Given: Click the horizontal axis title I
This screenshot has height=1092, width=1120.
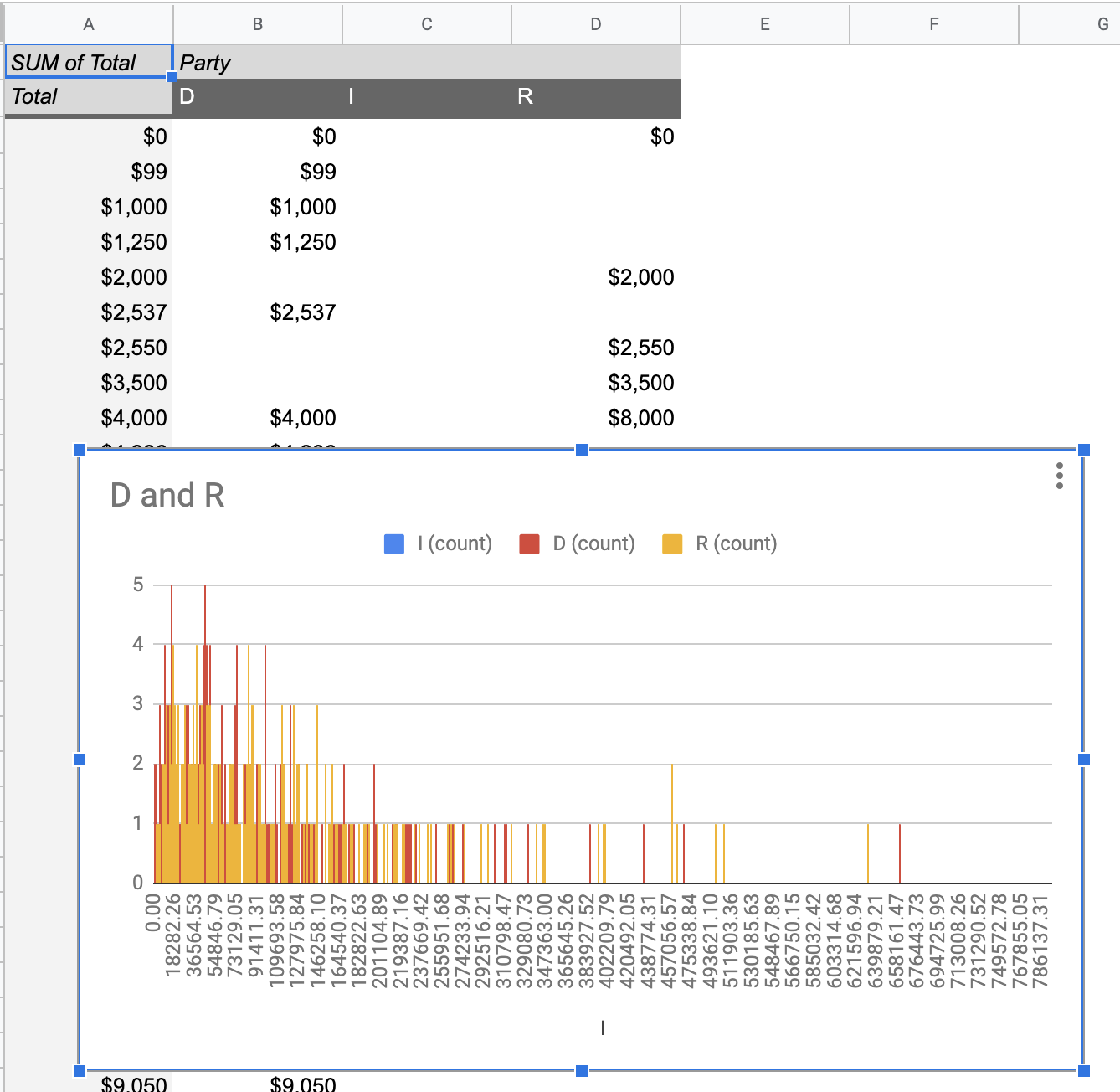Looking at the screenshot, I should coord(603,1028).
